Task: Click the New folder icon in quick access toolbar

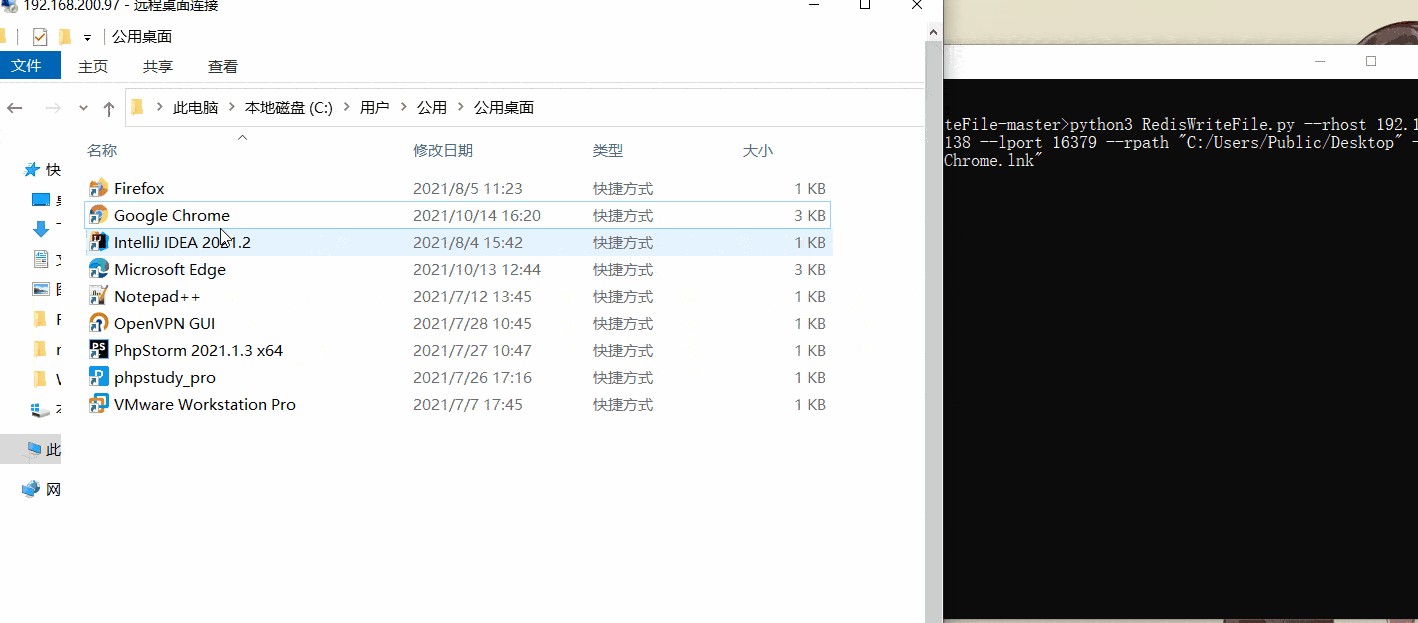Action: click(65, 37)
